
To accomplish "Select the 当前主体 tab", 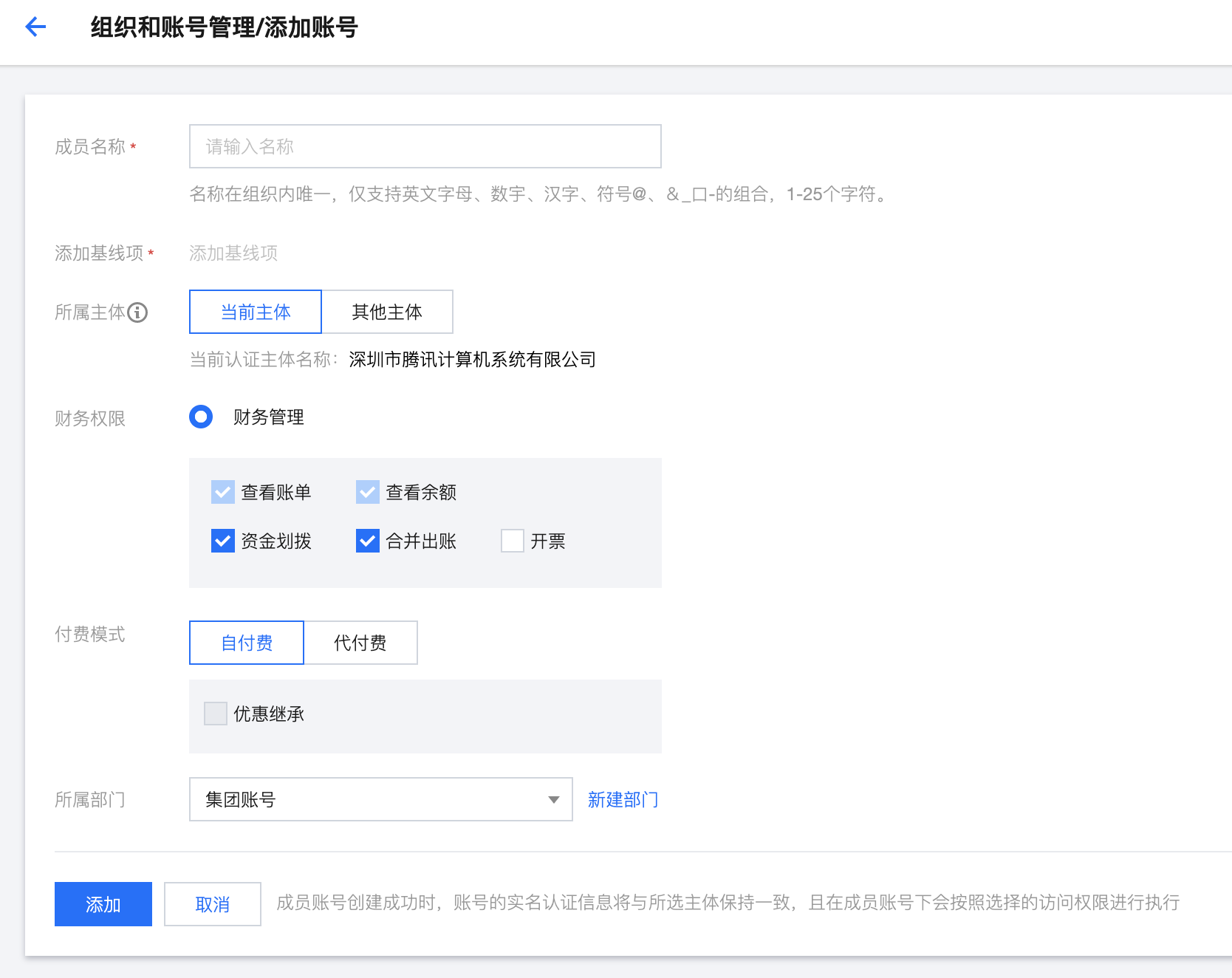I will 256,312.
